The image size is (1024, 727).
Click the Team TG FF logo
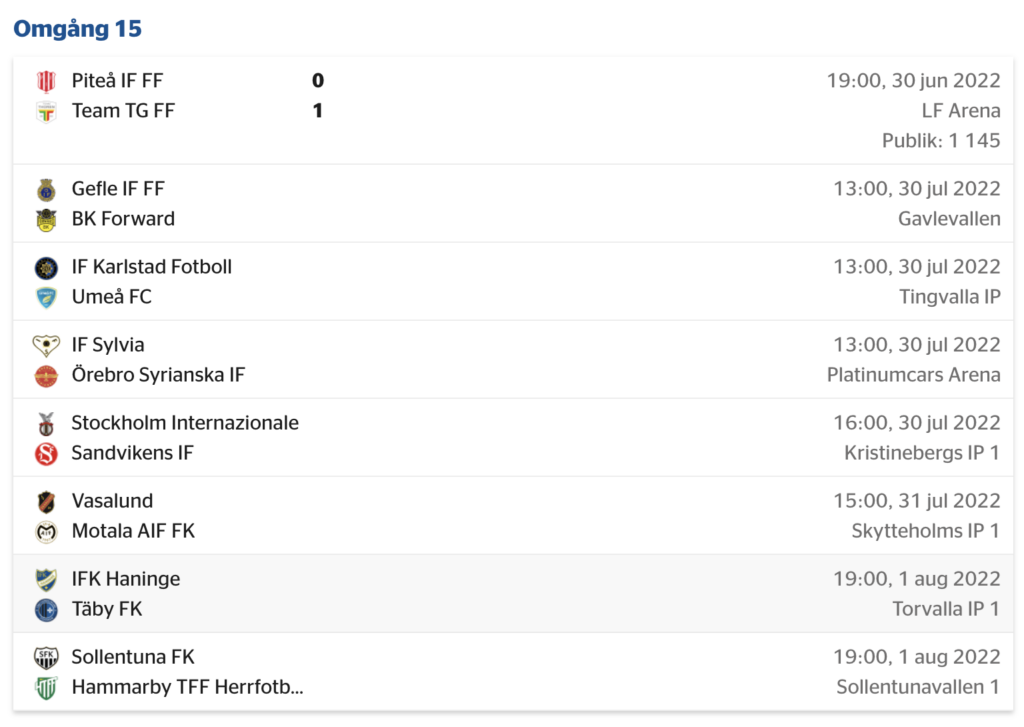tap(46, 112)
